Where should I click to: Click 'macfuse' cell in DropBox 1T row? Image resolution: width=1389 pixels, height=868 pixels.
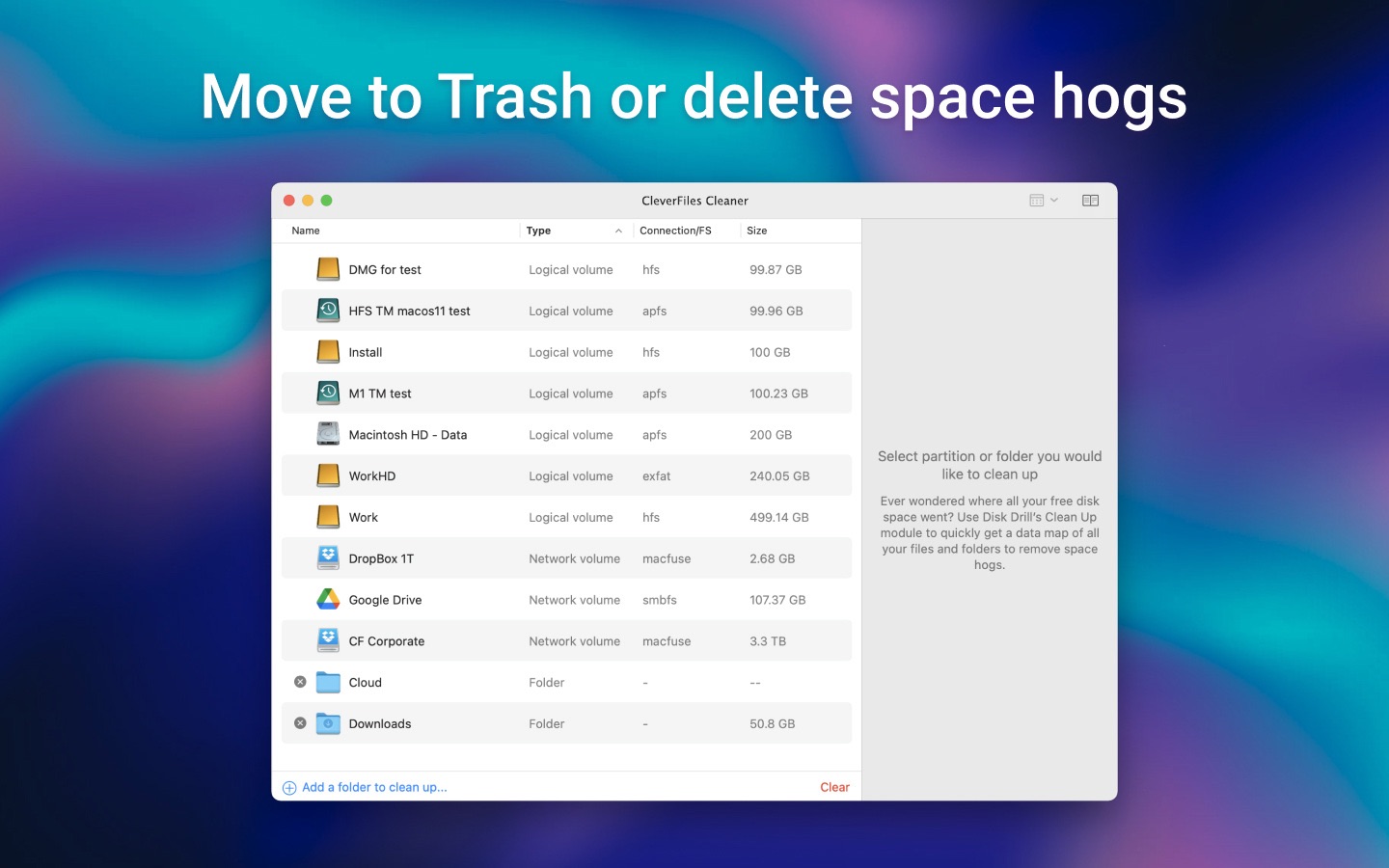point(667,558)
